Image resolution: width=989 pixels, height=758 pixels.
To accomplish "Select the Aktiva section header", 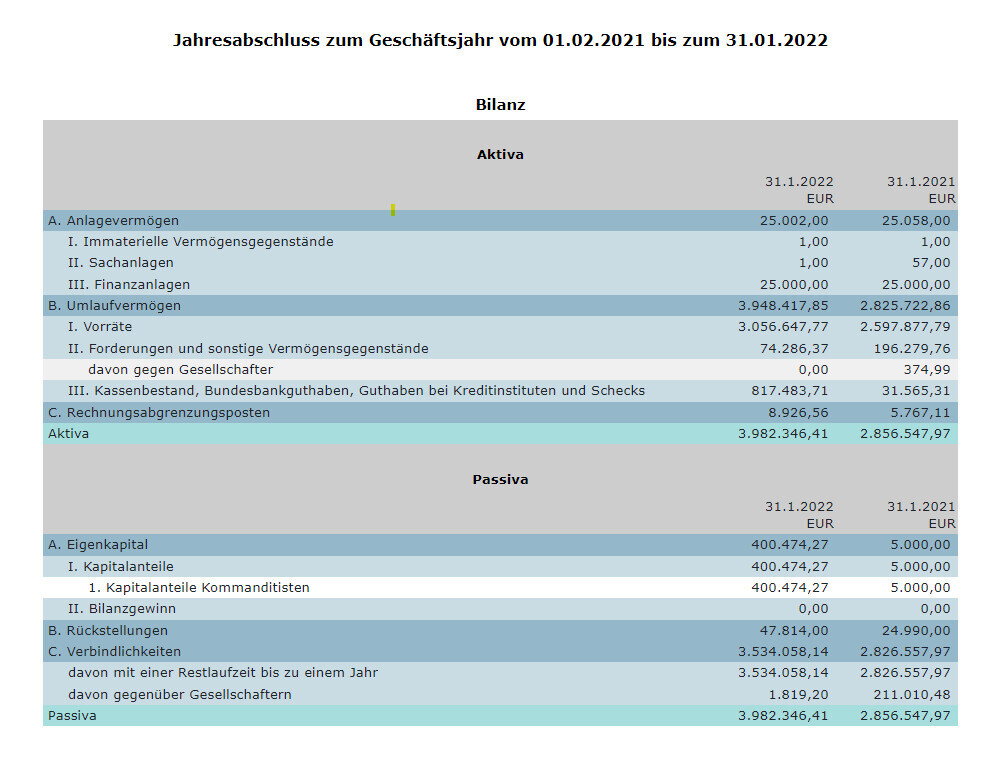I will click(500, 155).
